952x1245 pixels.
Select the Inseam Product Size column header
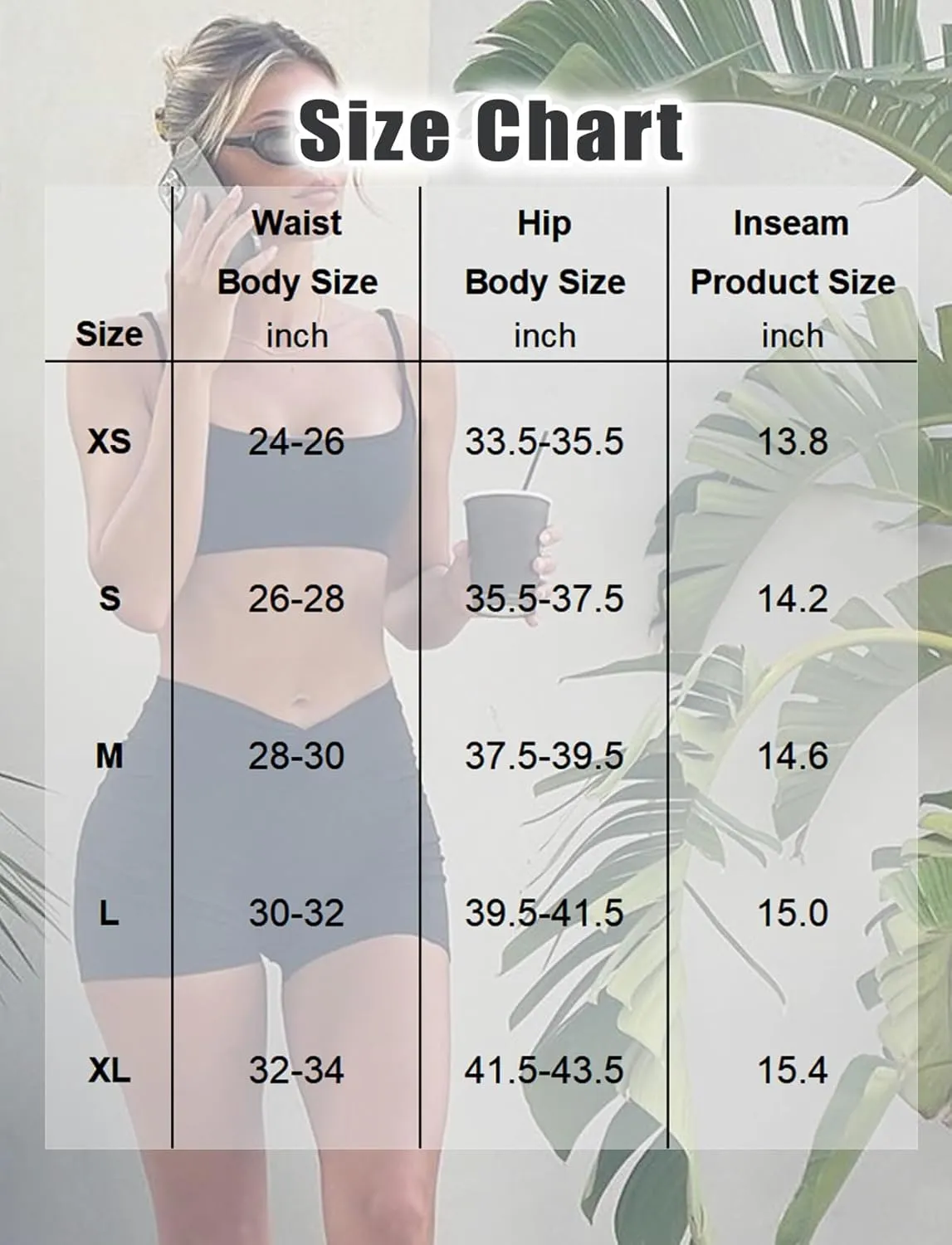(x=792, y=280)
